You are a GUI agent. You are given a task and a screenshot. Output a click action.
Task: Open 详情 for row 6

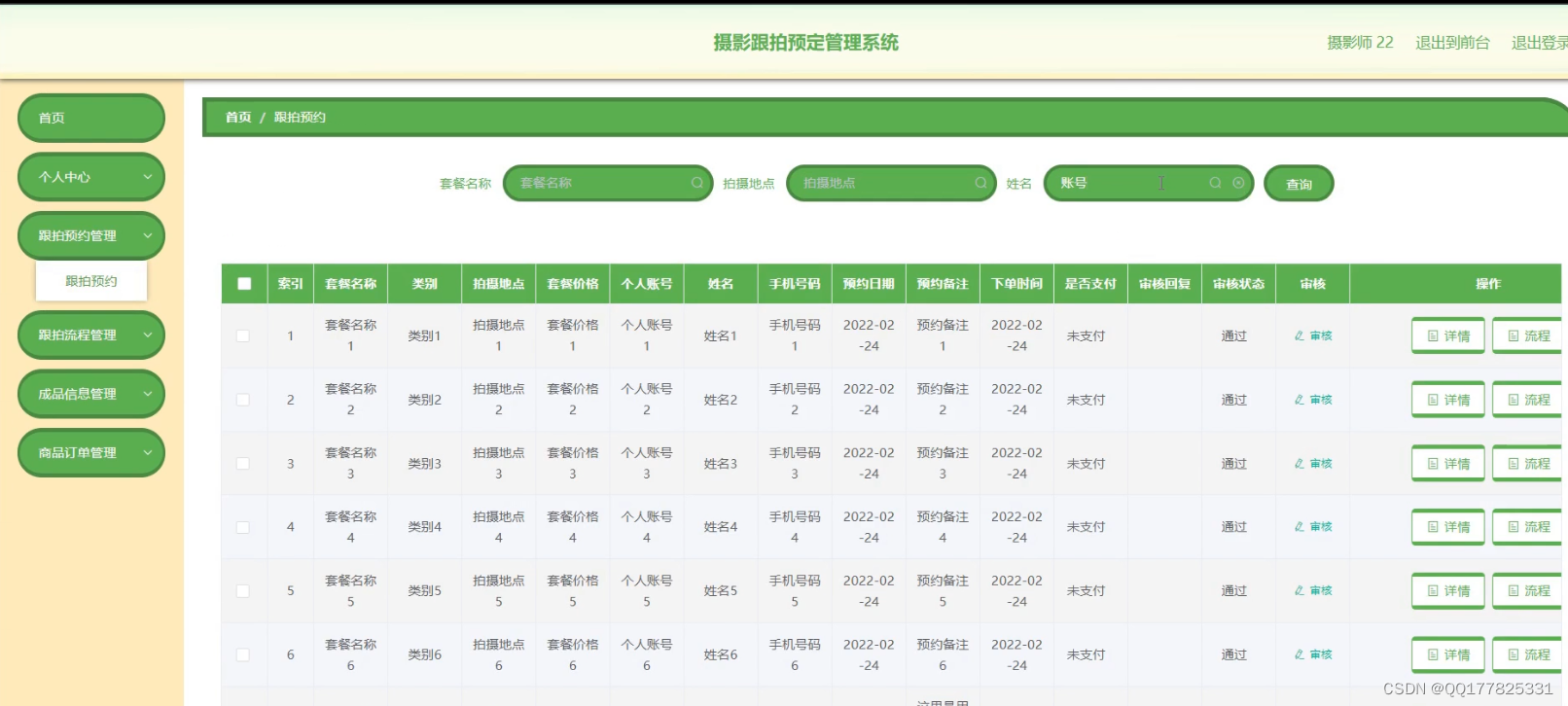click(x=1448, y=655)
